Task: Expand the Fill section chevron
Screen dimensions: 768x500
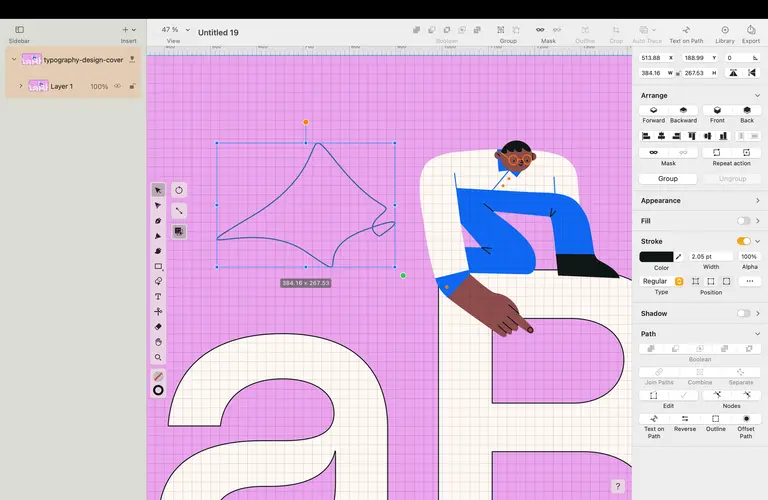Action: 757,221
